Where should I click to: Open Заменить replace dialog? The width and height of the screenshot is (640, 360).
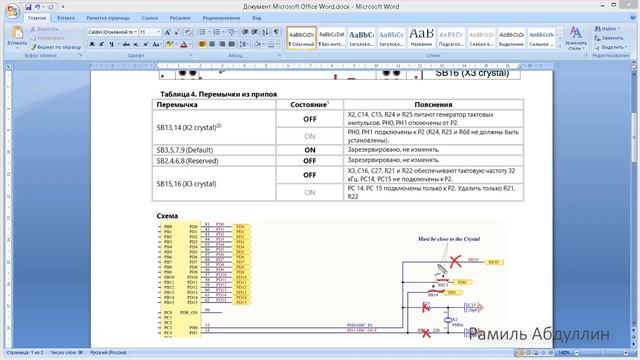[609, 38]
